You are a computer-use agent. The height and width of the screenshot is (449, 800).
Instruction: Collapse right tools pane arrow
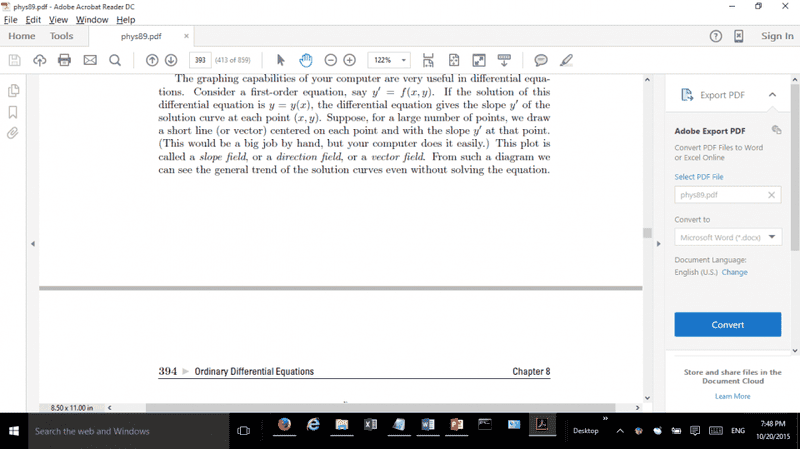658,244
